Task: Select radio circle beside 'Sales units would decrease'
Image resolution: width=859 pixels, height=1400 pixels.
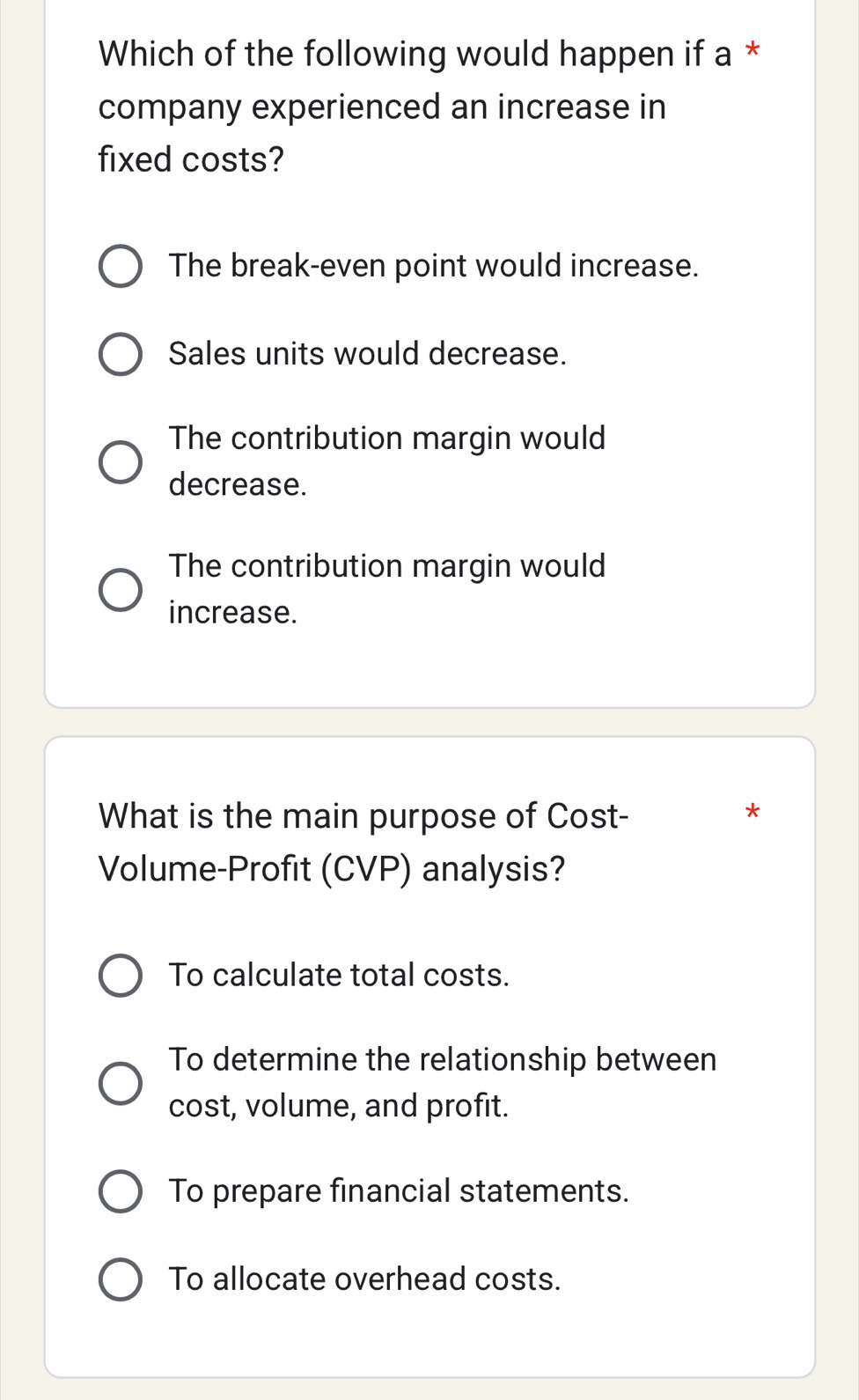Action: coord(120,355)
